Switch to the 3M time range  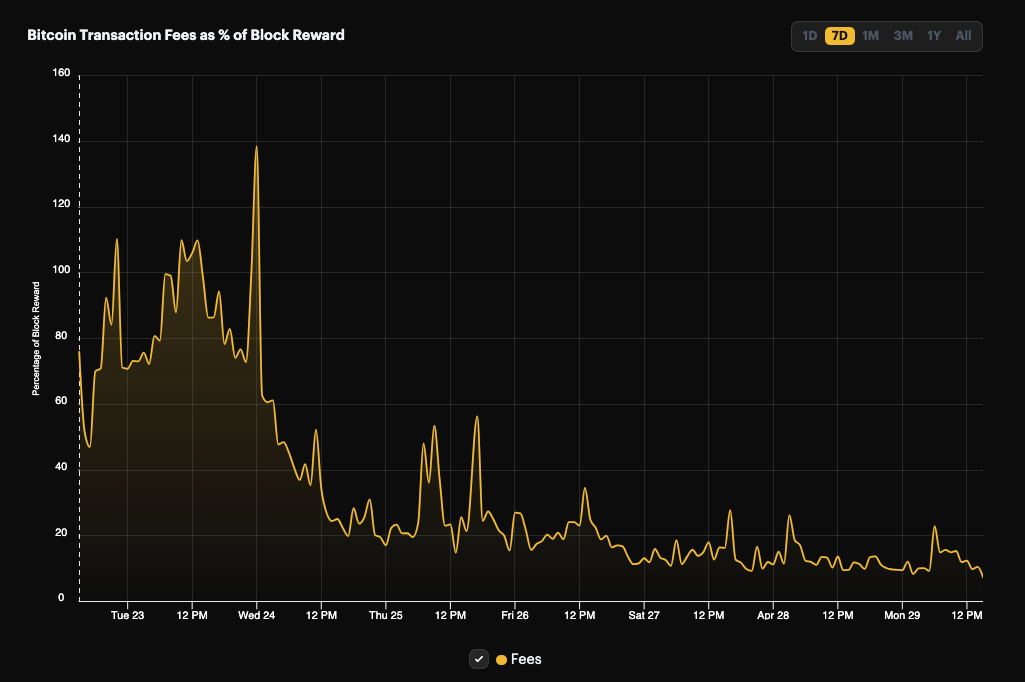click(x=903, y=36)
